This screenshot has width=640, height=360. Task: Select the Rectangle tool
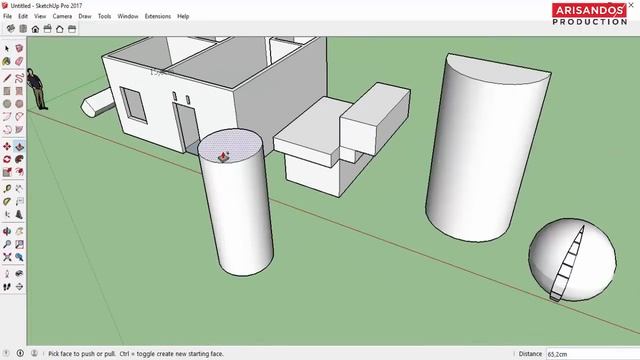[x=7, y=91]
